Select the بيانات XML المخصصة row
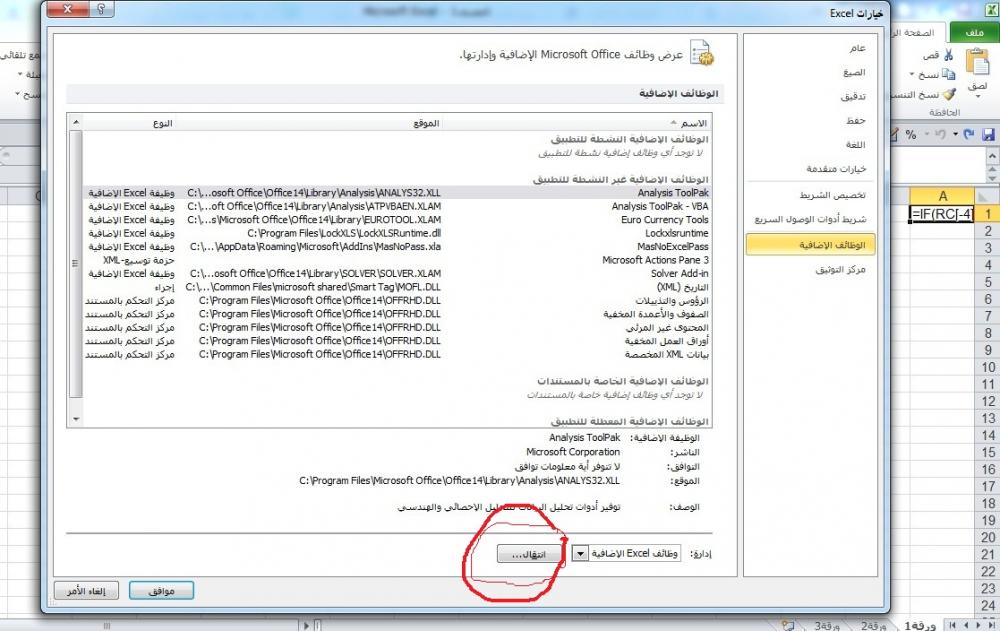 397,354
